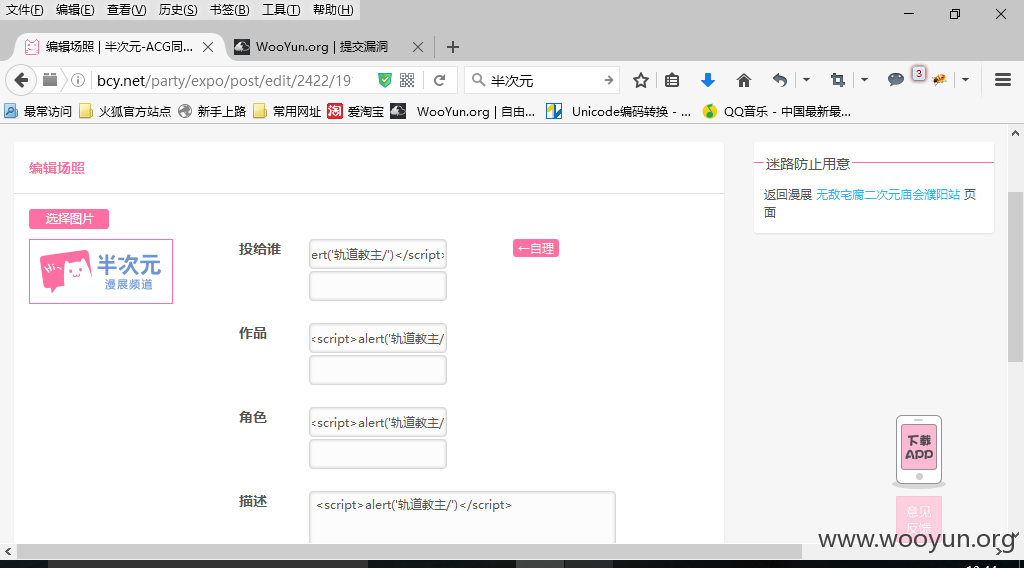This screenshot has height=568, width=1024.
Task: Open the 爱淘宝 bookmark
Action: pyautogui.click(x=355, y=112)
